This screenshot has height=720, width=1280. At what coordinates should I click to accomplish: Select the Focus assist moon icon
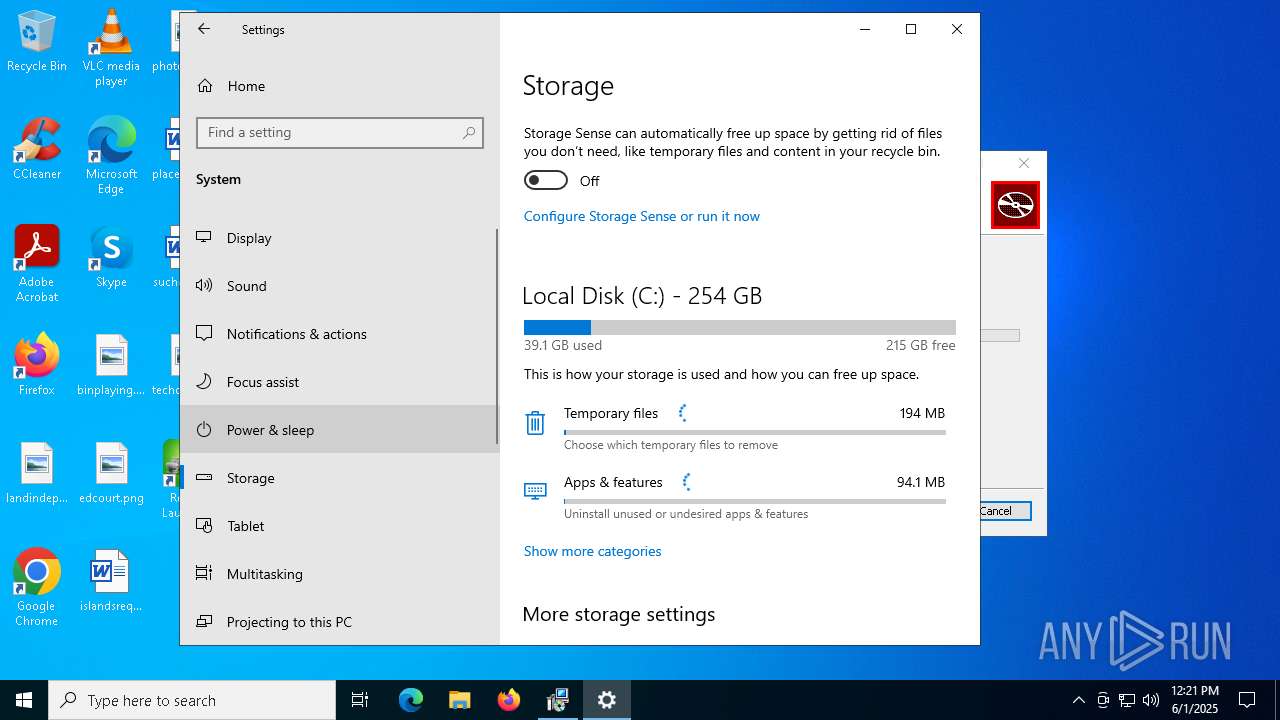coord(204,381)
